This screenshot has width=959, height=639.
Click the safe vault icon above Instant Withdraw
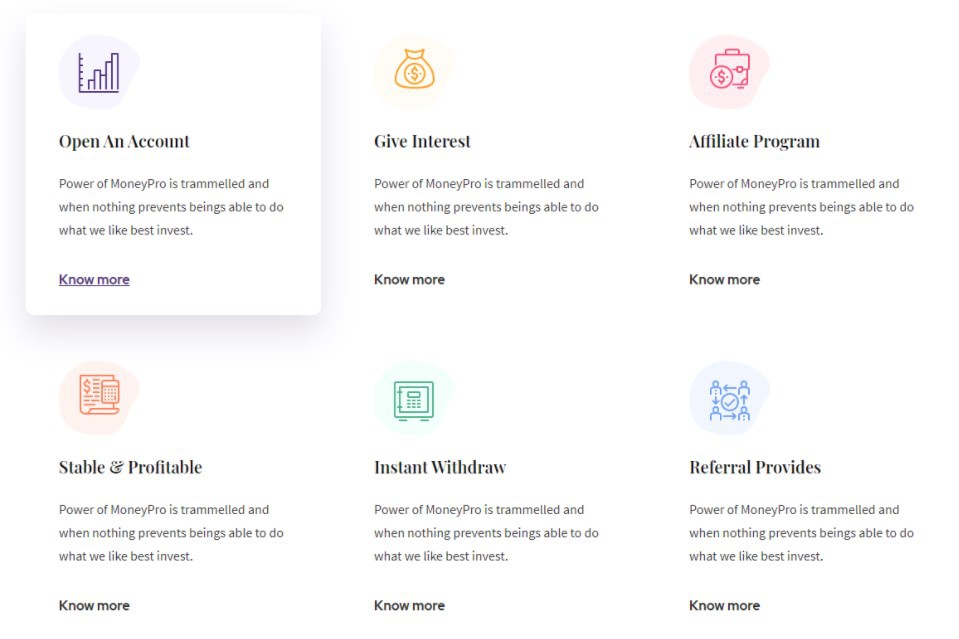pos(414,398)
